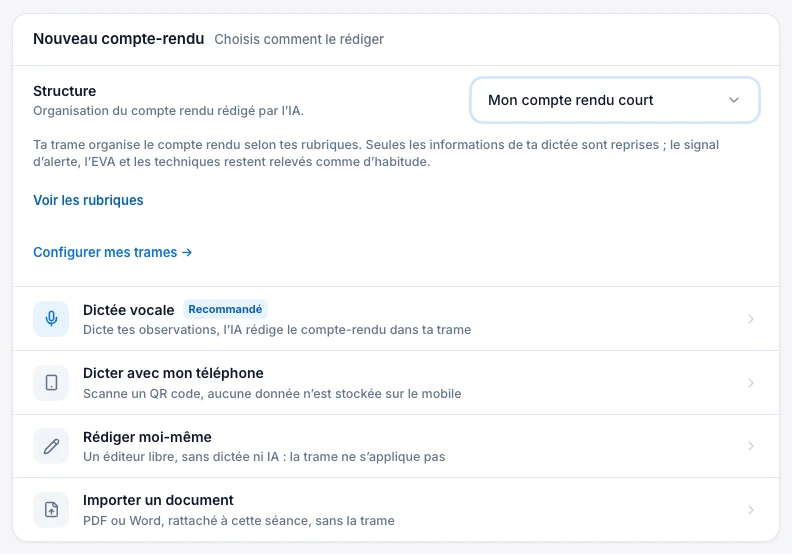Expand the Voir les rubriques link

coord(88,200)
